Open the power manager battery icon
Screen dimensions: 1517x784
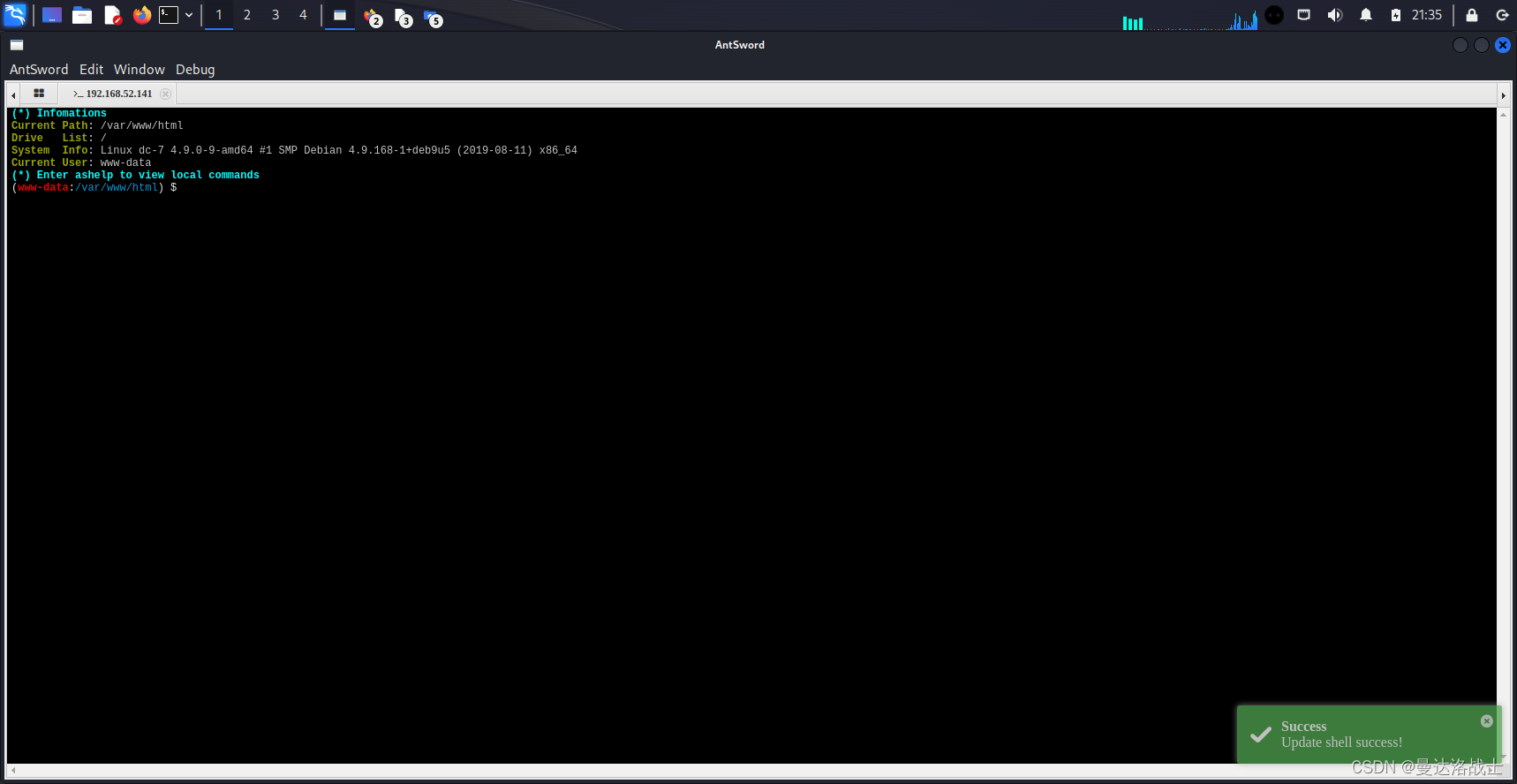(x=1396, y=15)
